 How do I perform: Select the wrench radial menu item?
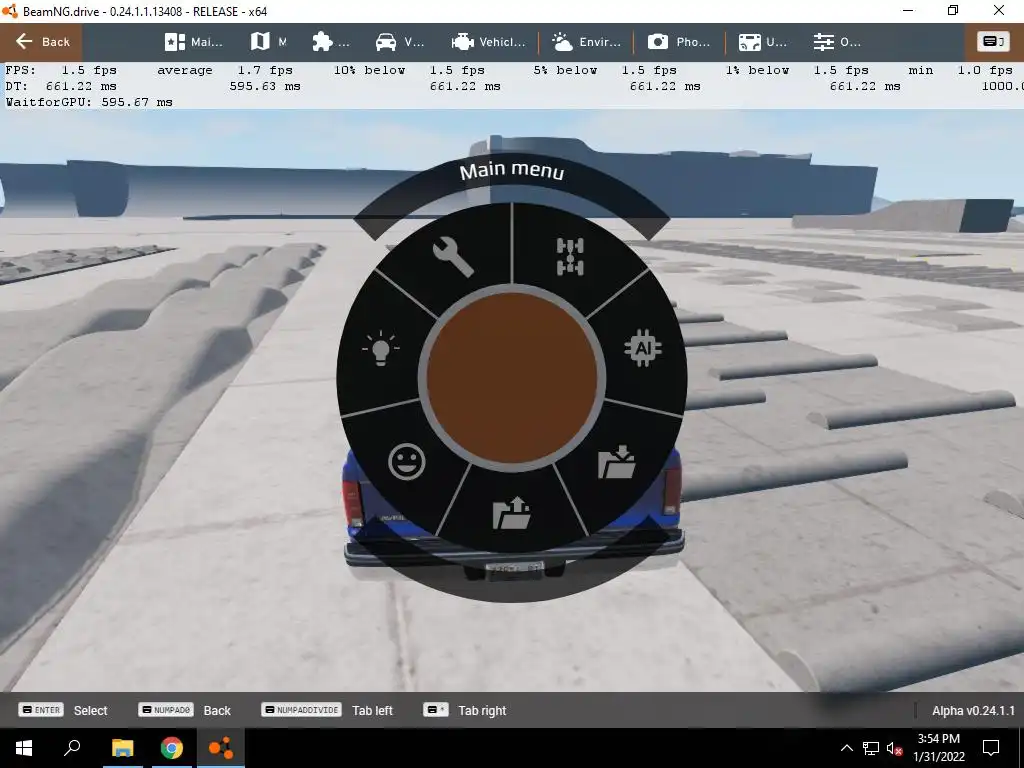pyautogui.click(x=453, y=256)
